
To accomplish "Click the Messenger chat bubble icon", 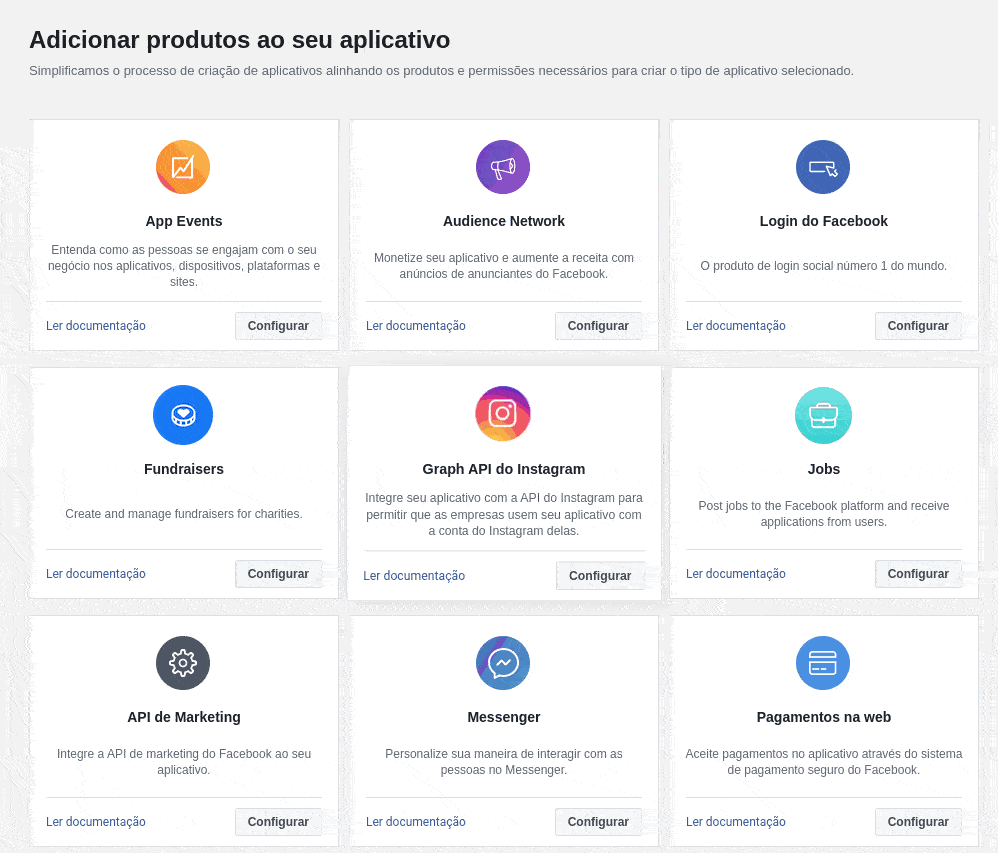I will click(x=503, y=663).
